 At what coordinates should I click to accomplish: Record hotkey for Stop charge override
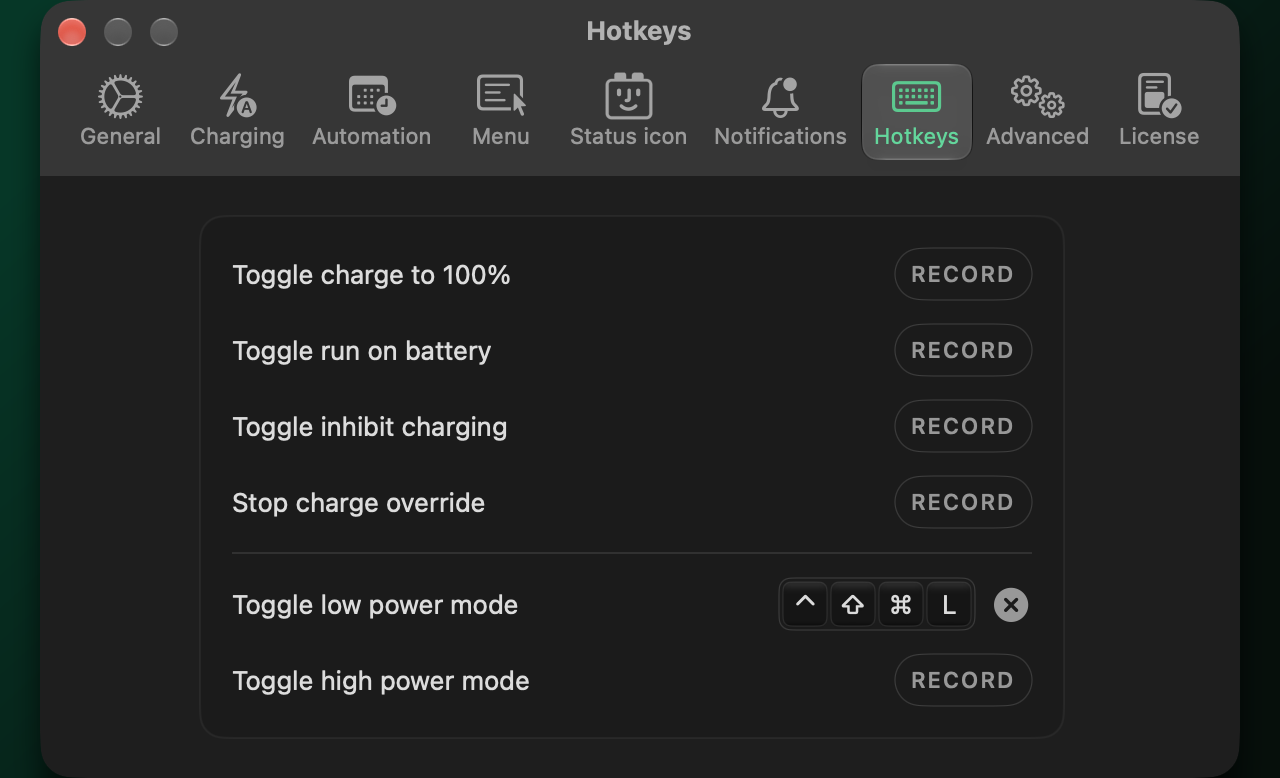click(962, 502)
